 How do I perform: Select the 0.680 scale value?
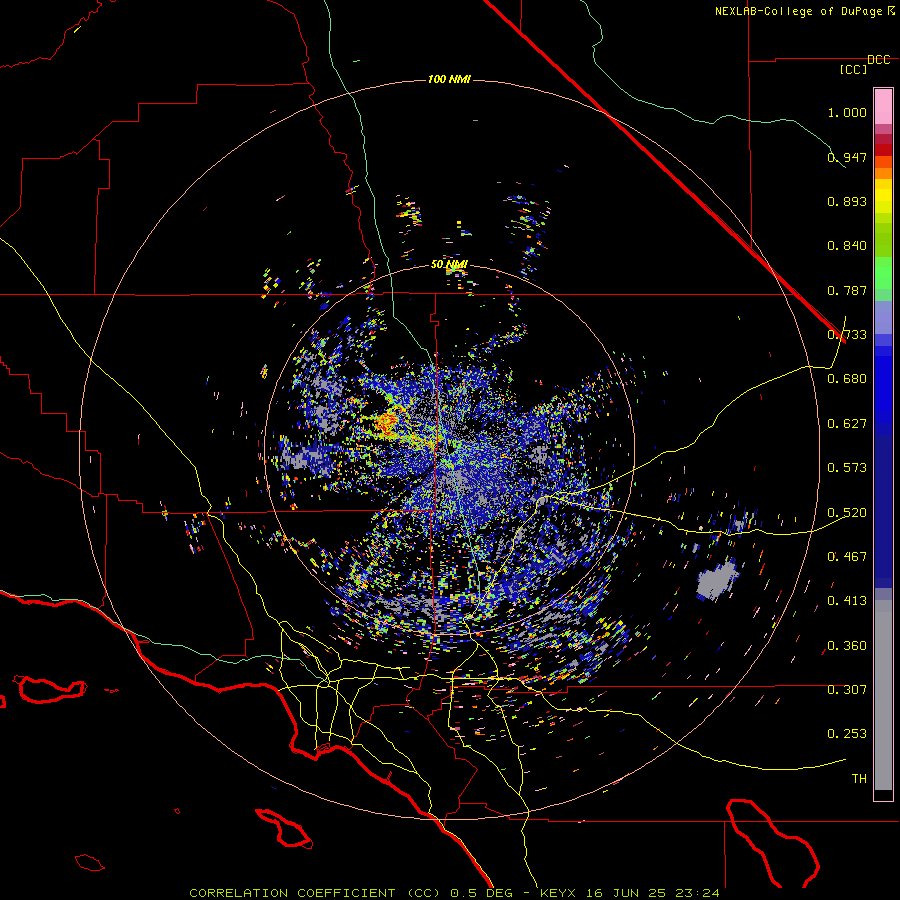click(x=847, y=379)
